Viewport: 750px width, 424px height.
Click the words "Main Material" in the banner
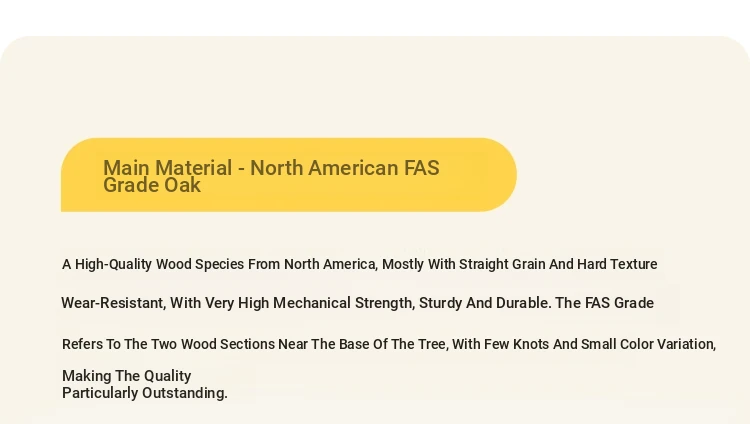click(x=167, y=168)
